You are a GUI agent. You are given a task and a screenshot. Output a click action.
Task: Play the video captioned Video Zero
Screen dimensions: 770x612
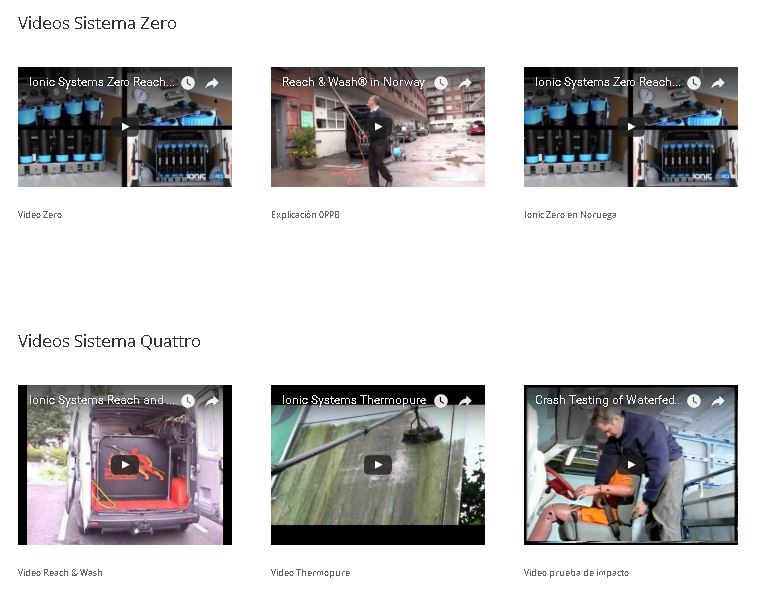pos(125,127)
